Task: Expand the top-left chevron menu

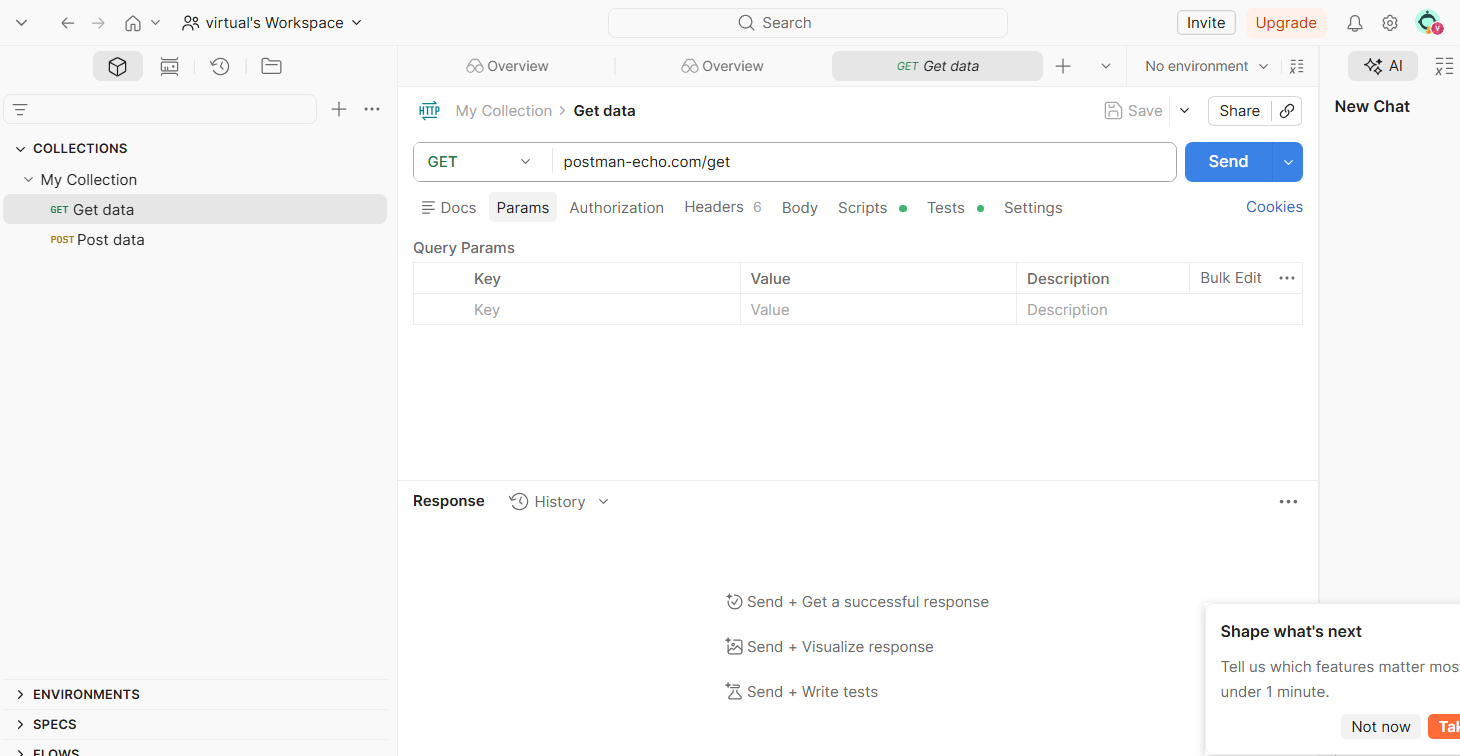Action: (x=22, y=23)
